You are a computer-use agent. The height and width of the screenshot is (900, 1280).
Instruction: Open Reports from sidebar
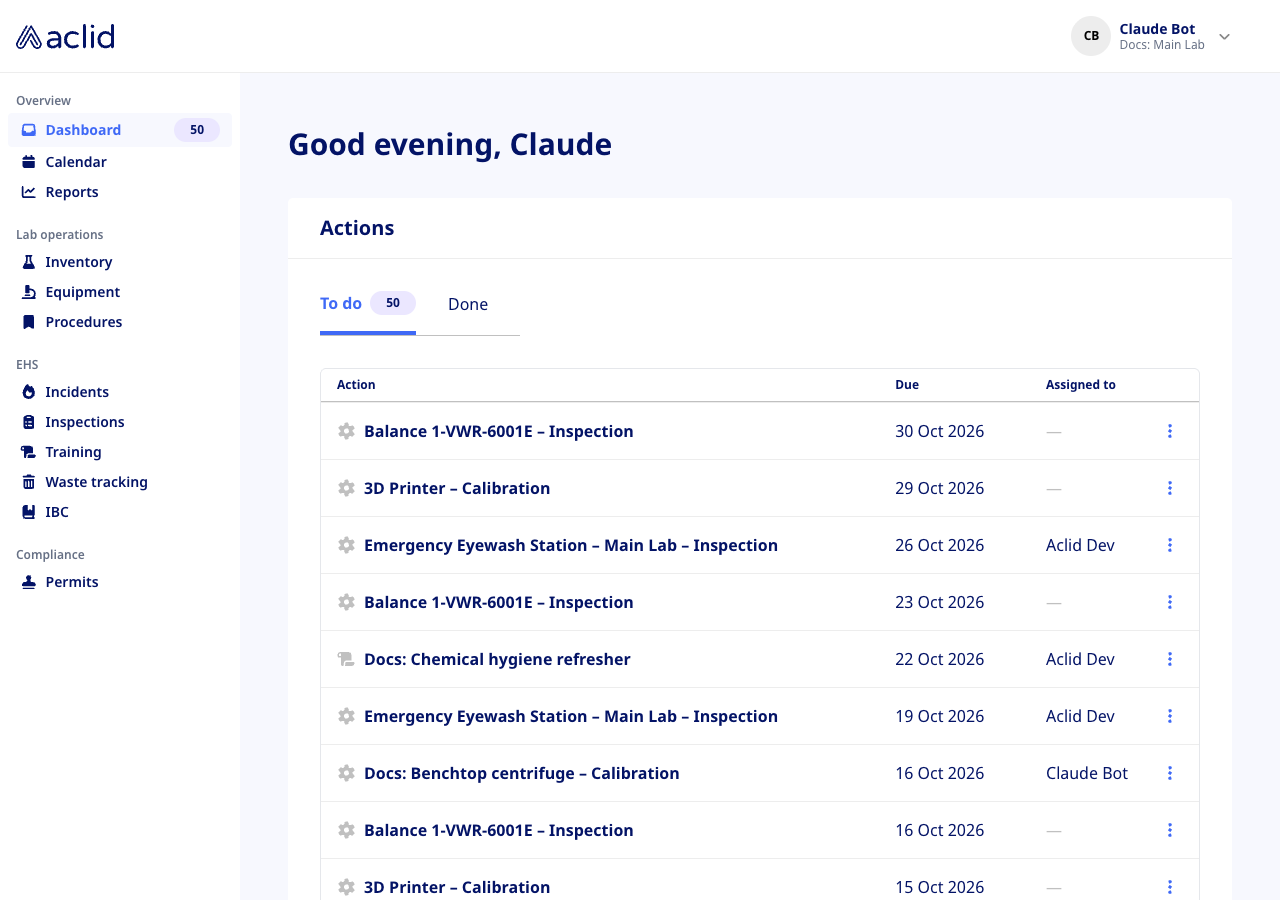pos(72,192)
